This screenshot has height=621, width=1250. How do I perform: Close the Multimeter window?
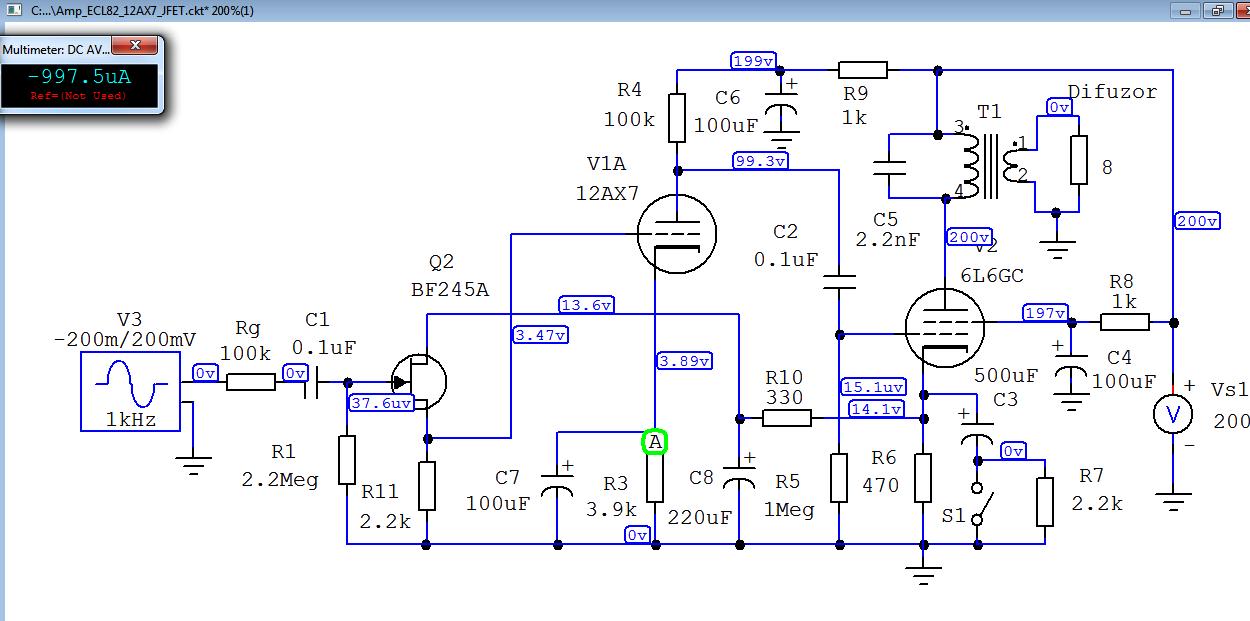point(134,46)
